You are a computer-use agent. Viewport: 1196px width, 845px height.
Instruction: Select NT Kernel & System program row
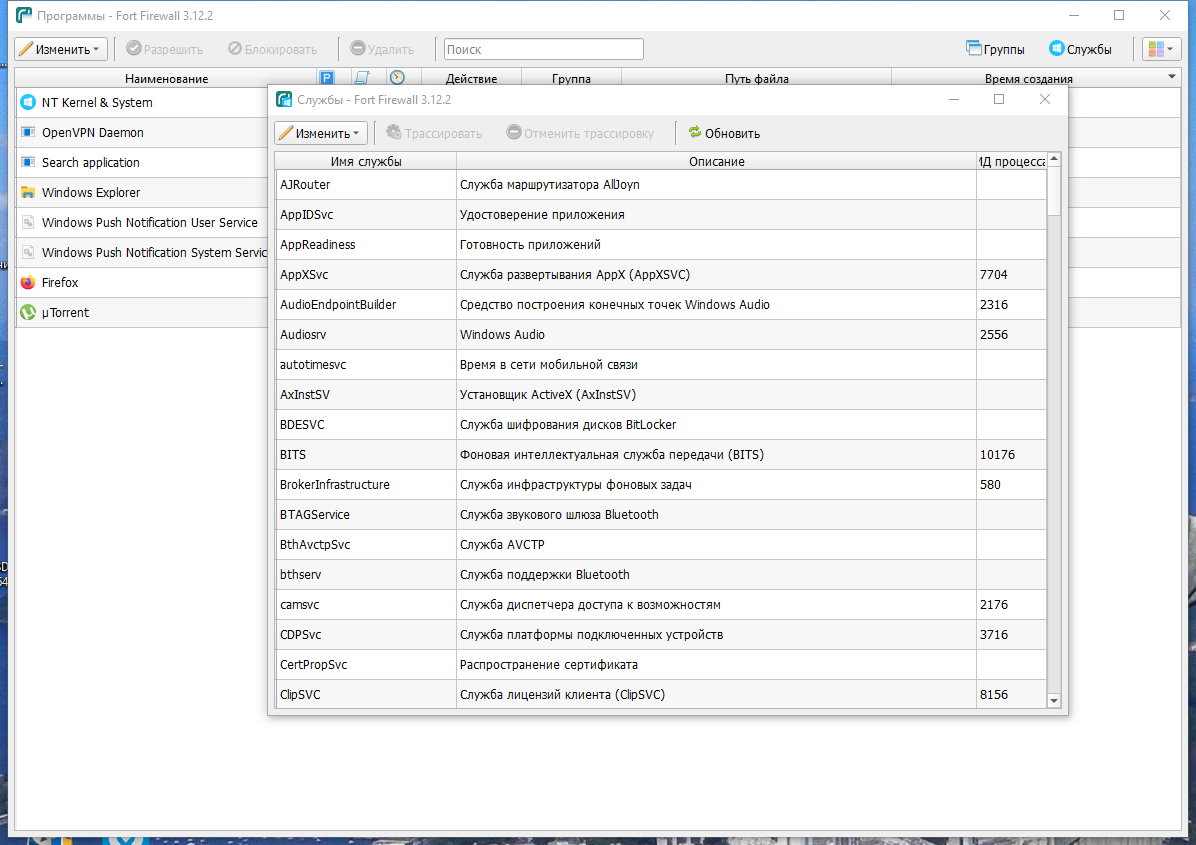coord(142,102)
